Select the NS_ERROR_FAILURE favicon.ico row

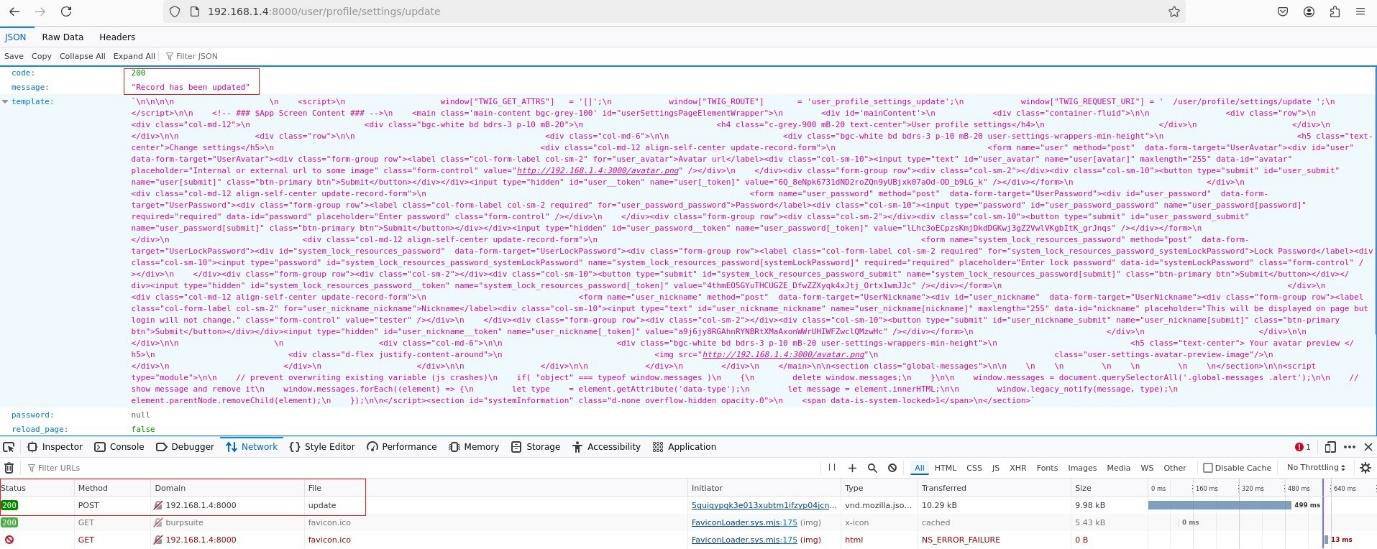pos(688,540)
